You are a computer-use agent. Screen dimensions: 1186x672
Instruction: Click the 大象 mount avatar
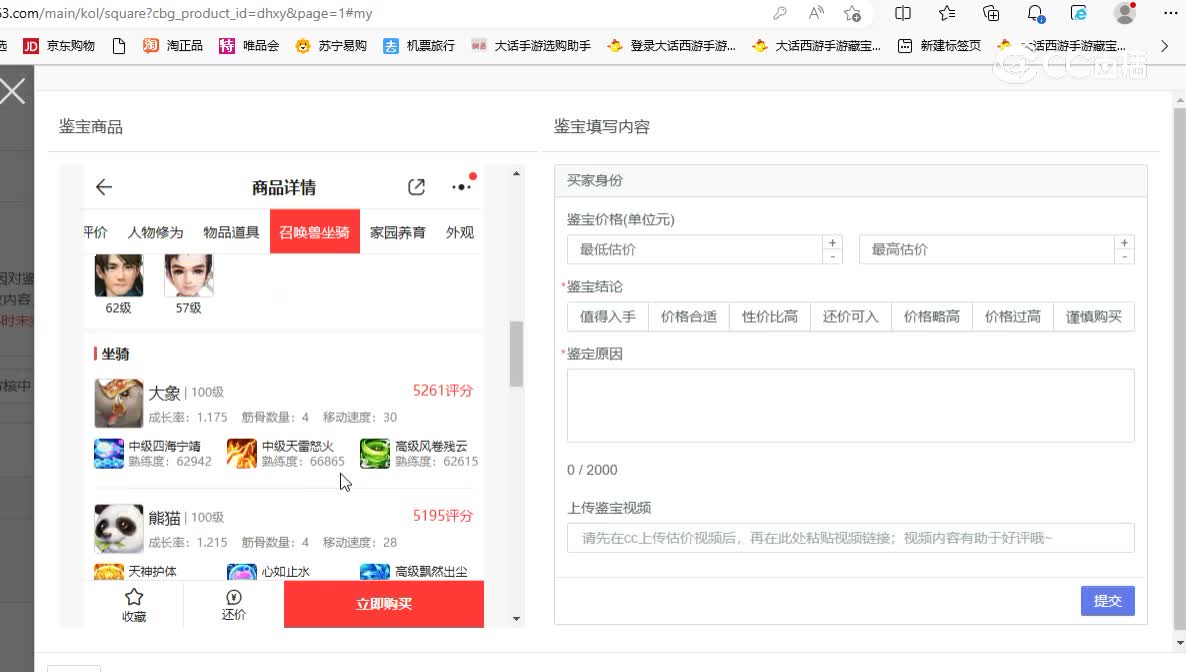point(119,403)
